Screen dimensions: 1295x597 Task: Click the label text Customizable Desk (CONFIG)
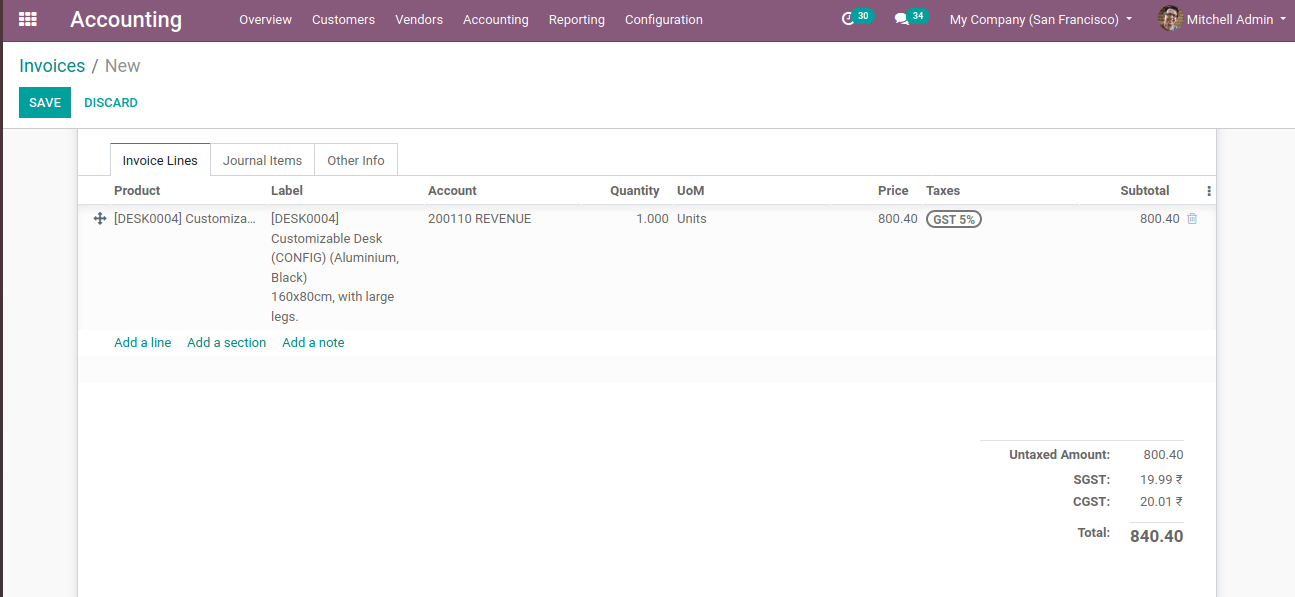tap(335, 248)
